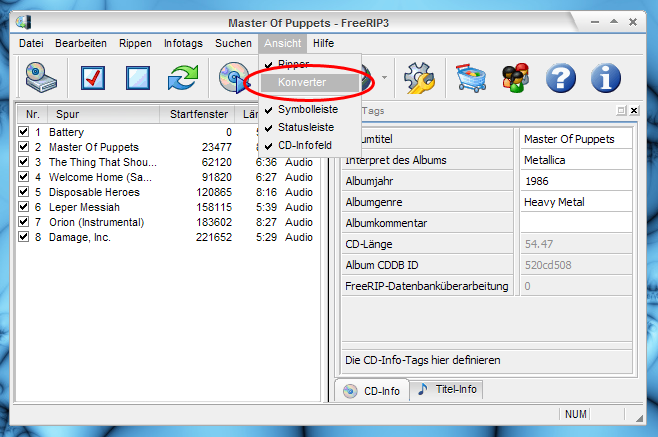The width and height of the screenshot is (658, 437).
Task: Edit album artist field Metallica
Action: point(576,160)
